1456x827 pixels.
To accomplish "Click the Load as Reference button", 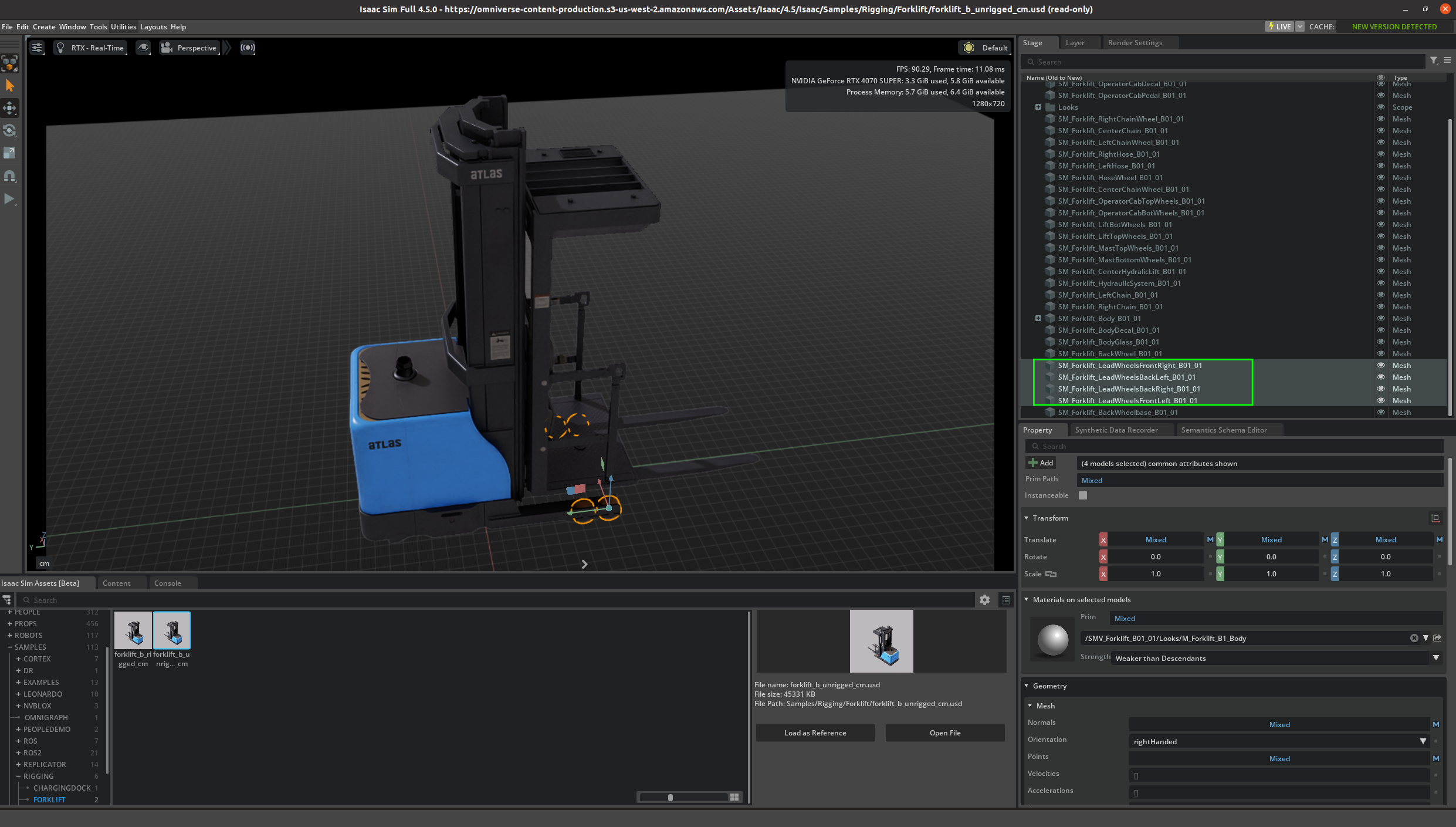I will click(815, 733).
